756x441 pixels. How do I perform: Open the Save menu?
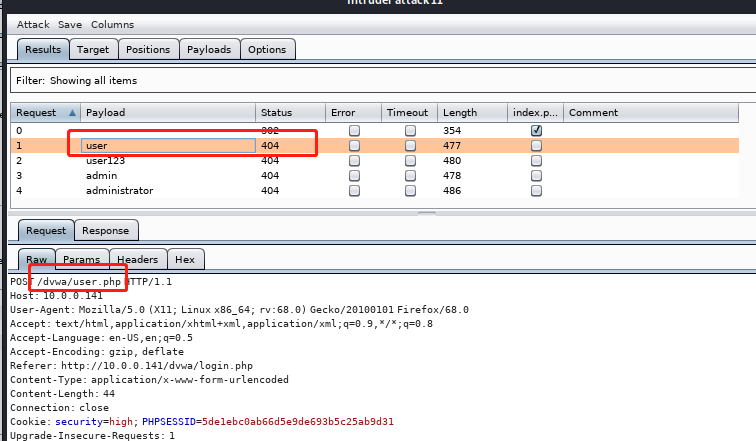[x=70, y=25]
